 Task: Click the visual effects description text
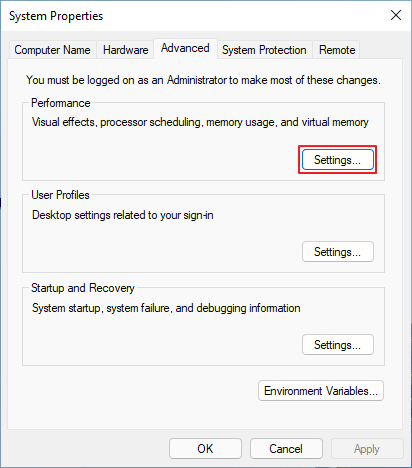[200, 122]
